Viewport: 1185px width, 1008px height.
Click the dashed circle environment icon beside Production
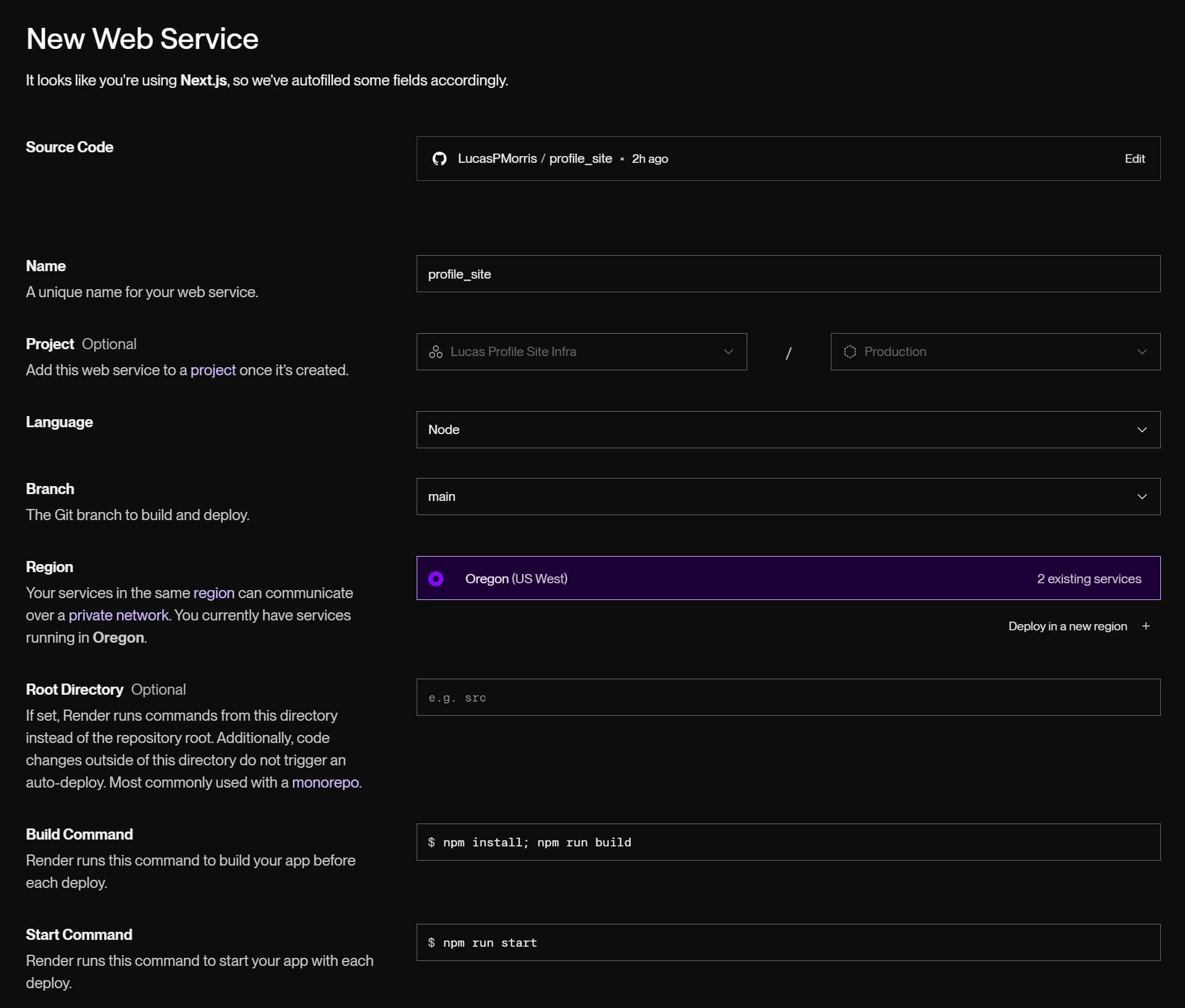[850, 352]
